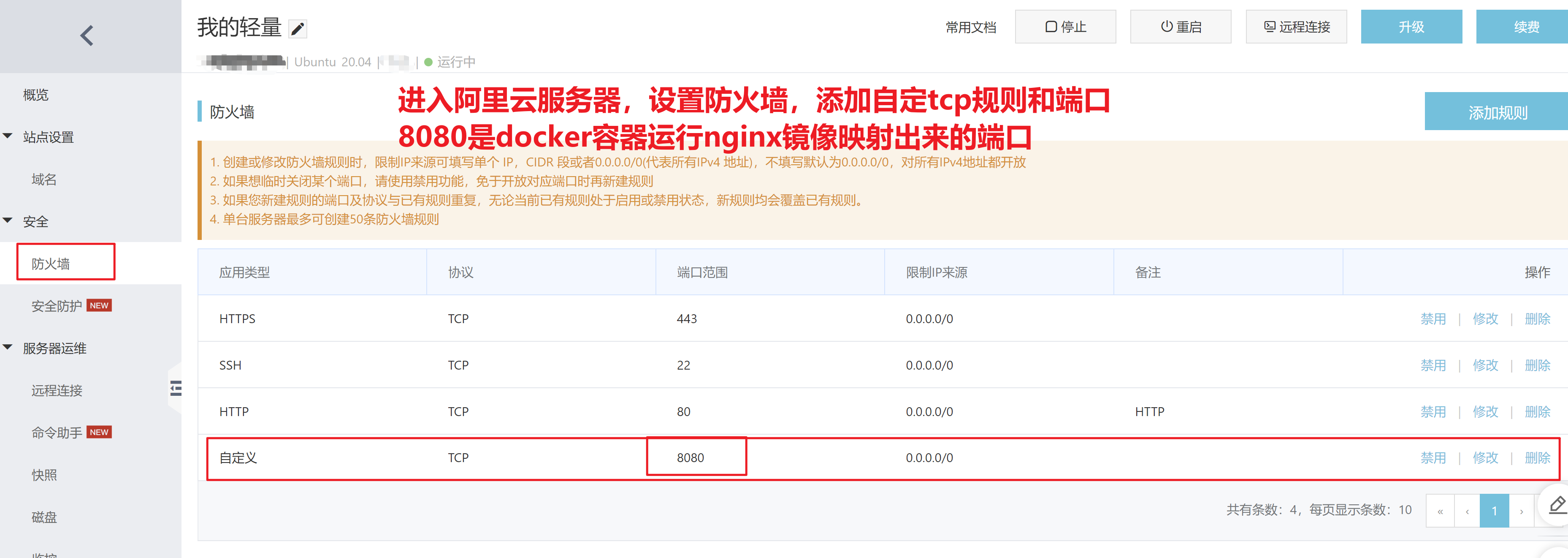This screenshot has height=558, width=1568.
Task: Modify the custom 8080 rule
Action: [1485, 457]
